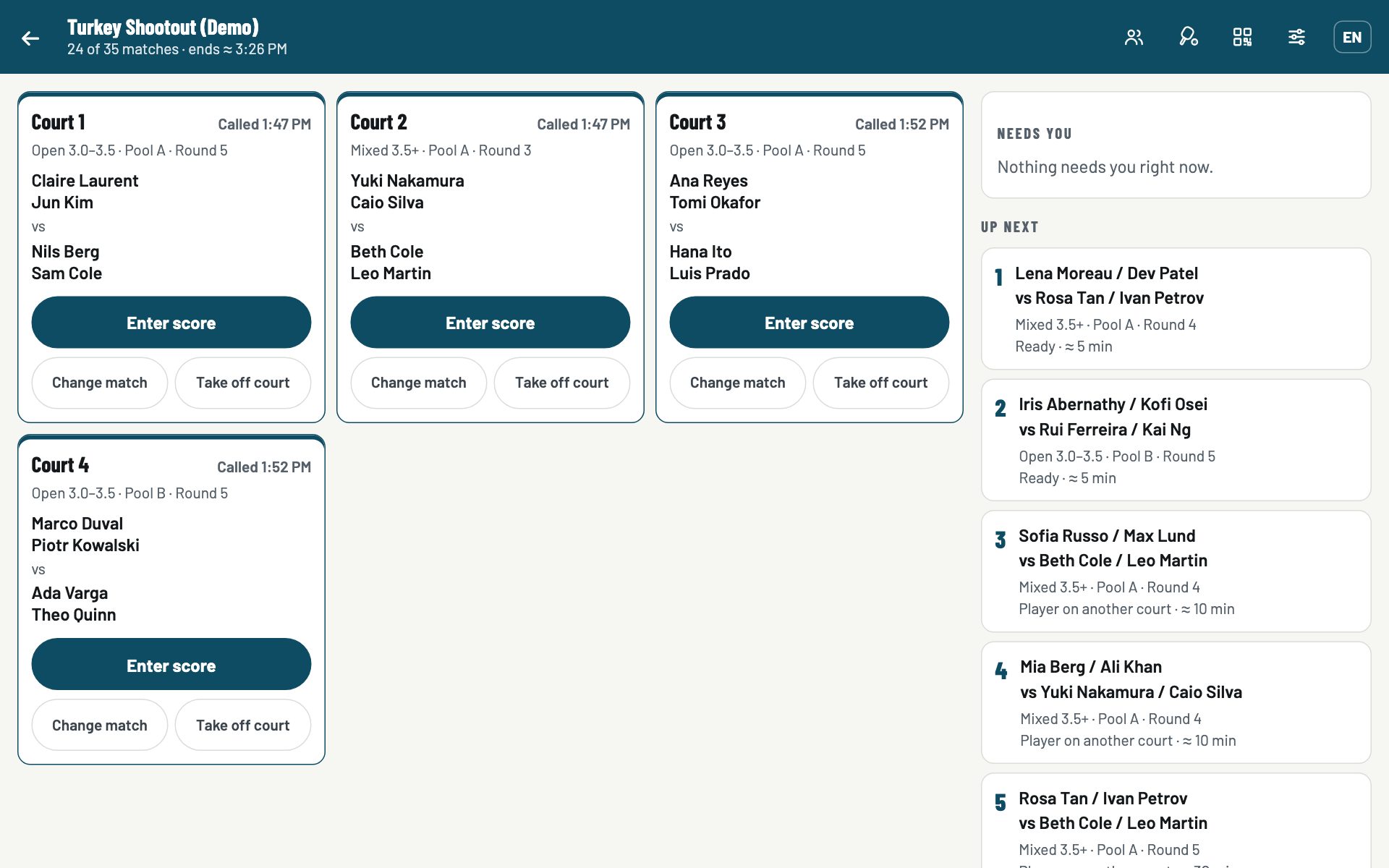Click 'Mixed 3.5+ · Pool A · Round 3' on Court 2
1389x868 pixels.
tap(441, 150)
